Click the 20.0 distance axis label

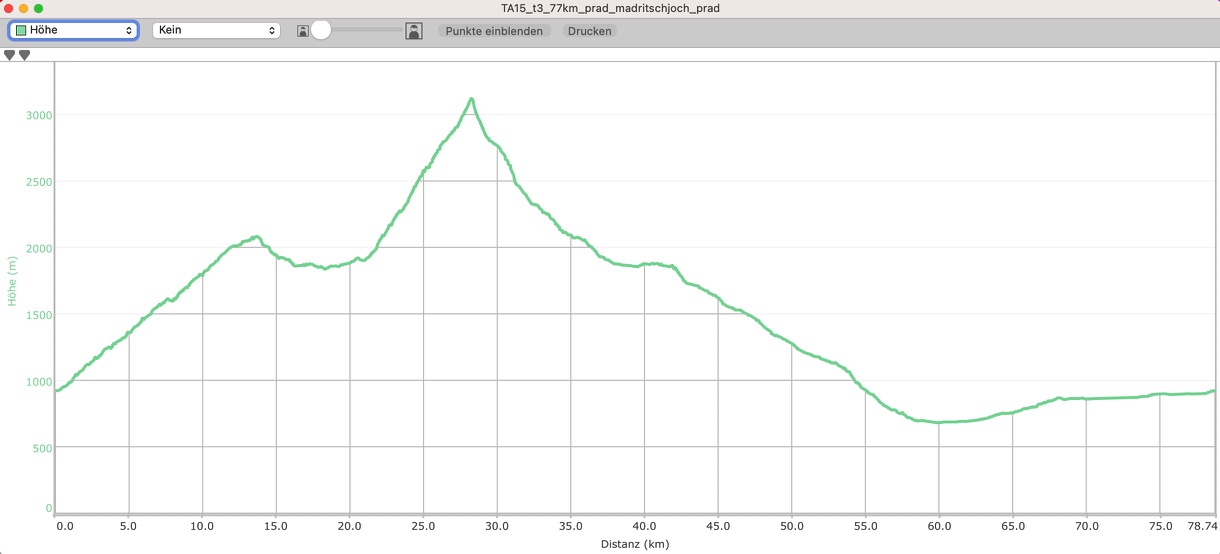coord(350,525)
